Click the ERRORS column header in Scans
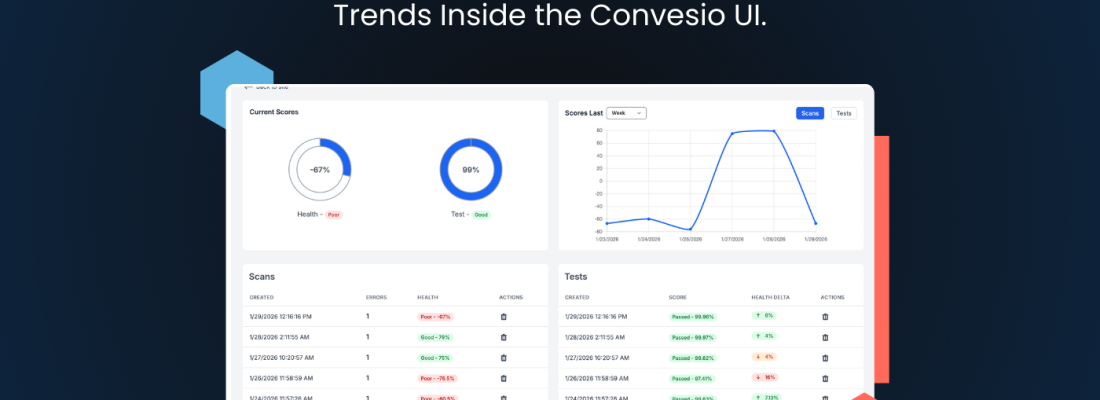 tap(376, 298)
